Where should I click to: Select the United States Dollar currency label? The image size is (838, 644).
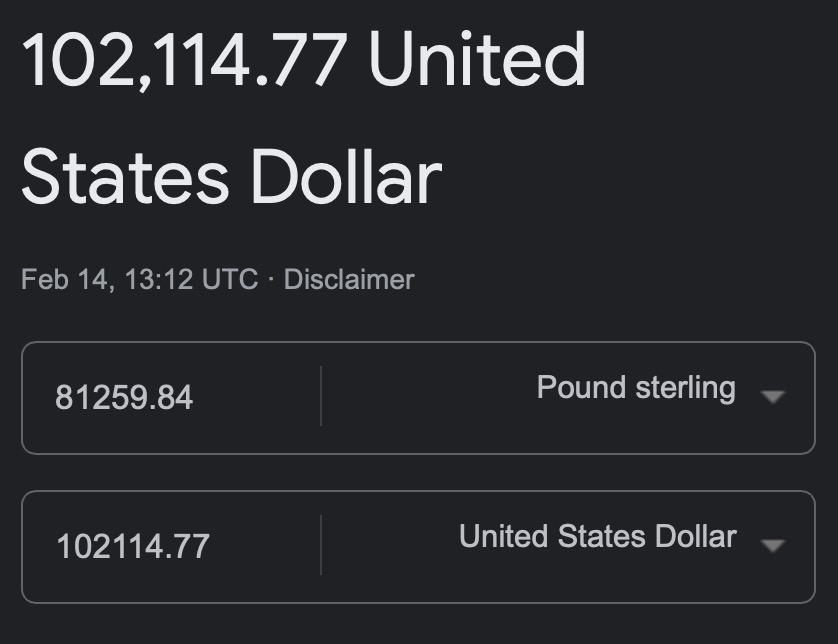click(597, 537)
